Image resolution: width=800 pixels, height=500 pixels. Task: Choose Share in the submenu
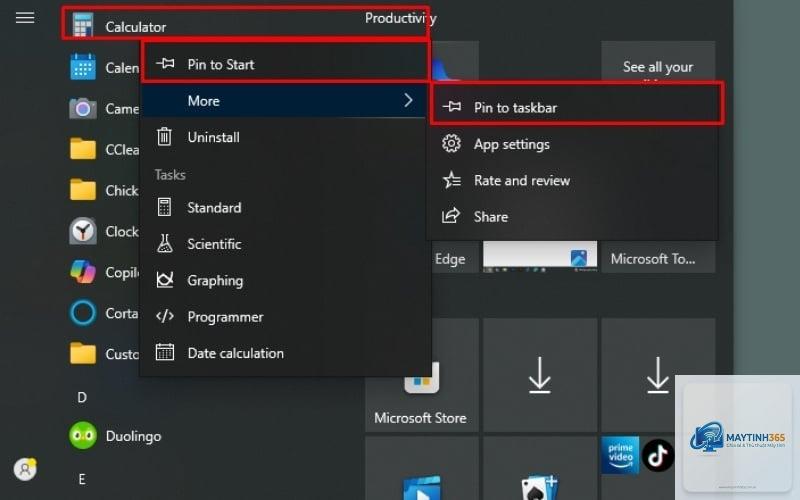573,216
